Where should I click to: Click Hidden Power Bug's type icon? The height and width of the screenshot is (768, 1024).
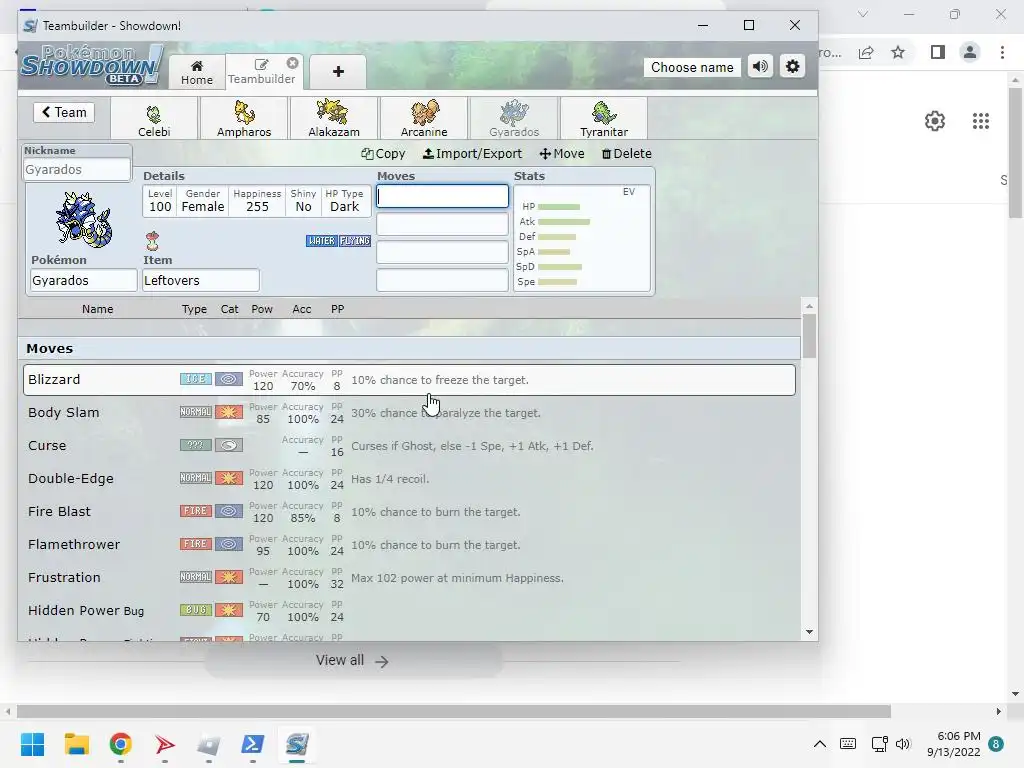196,610
